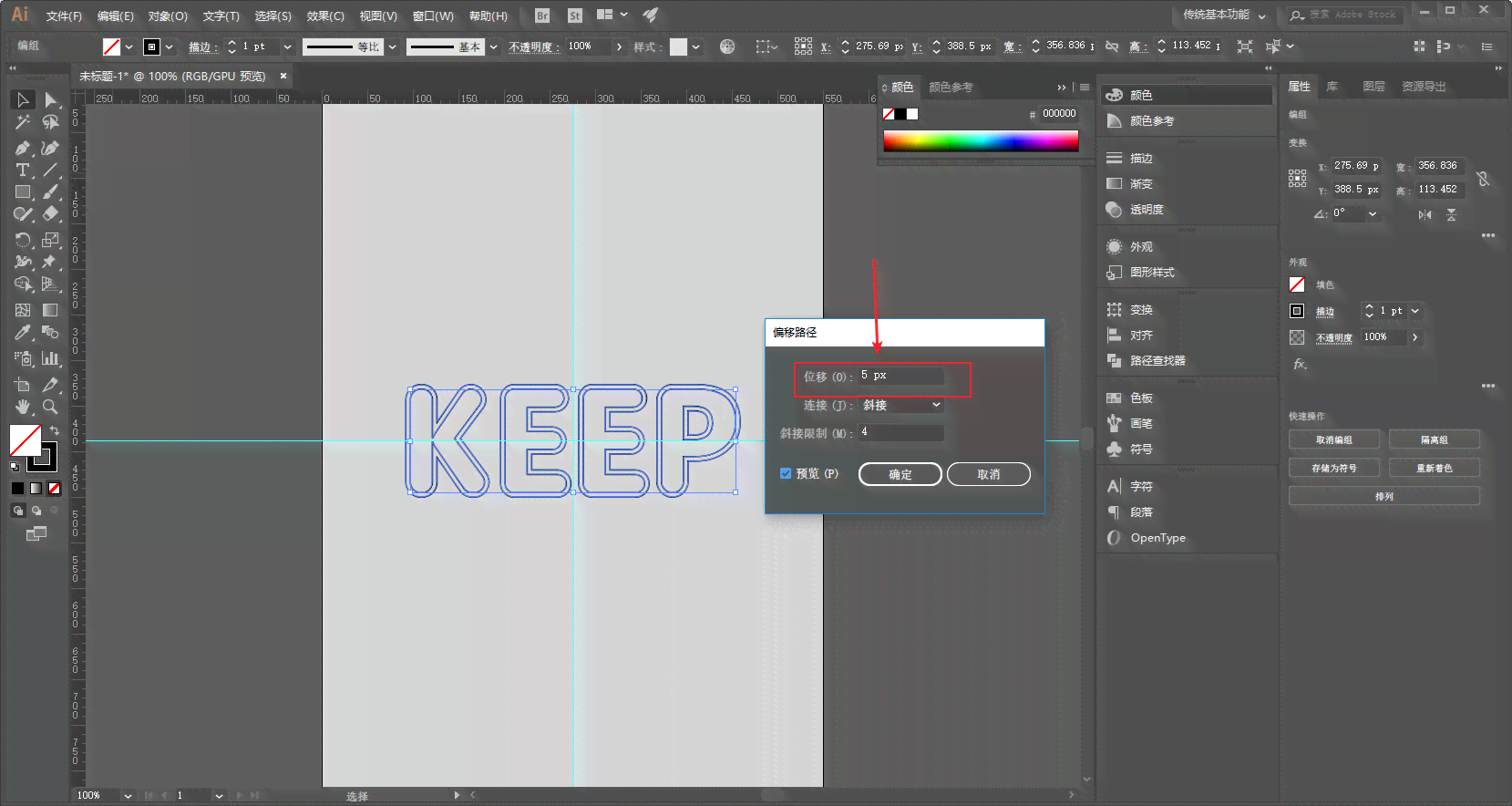Open the 效果(C) menu
Viewport: 1512px width, 806px height.
[325, 16]
